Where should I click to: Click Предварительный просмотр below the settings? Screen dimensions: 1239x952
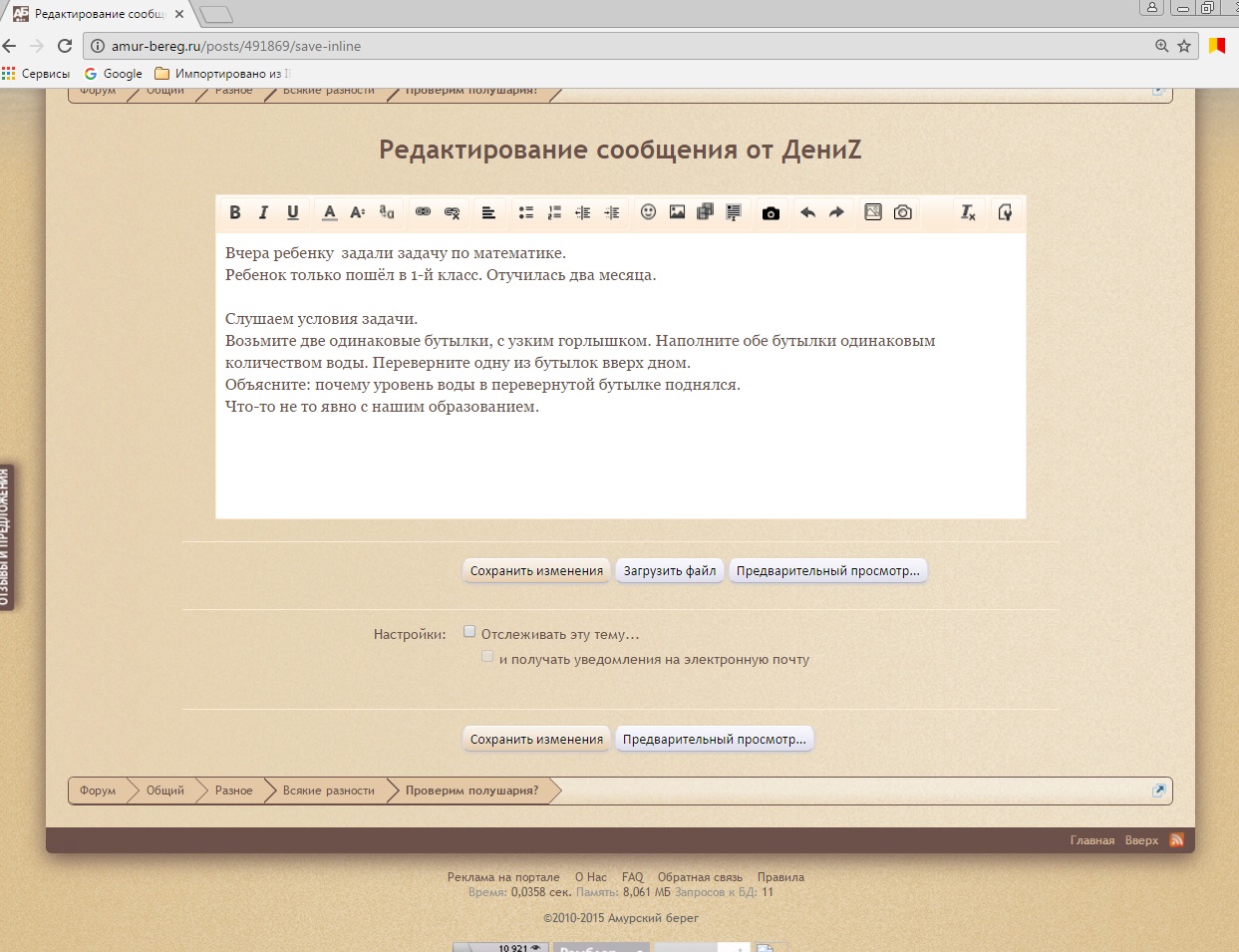point(715,740)
